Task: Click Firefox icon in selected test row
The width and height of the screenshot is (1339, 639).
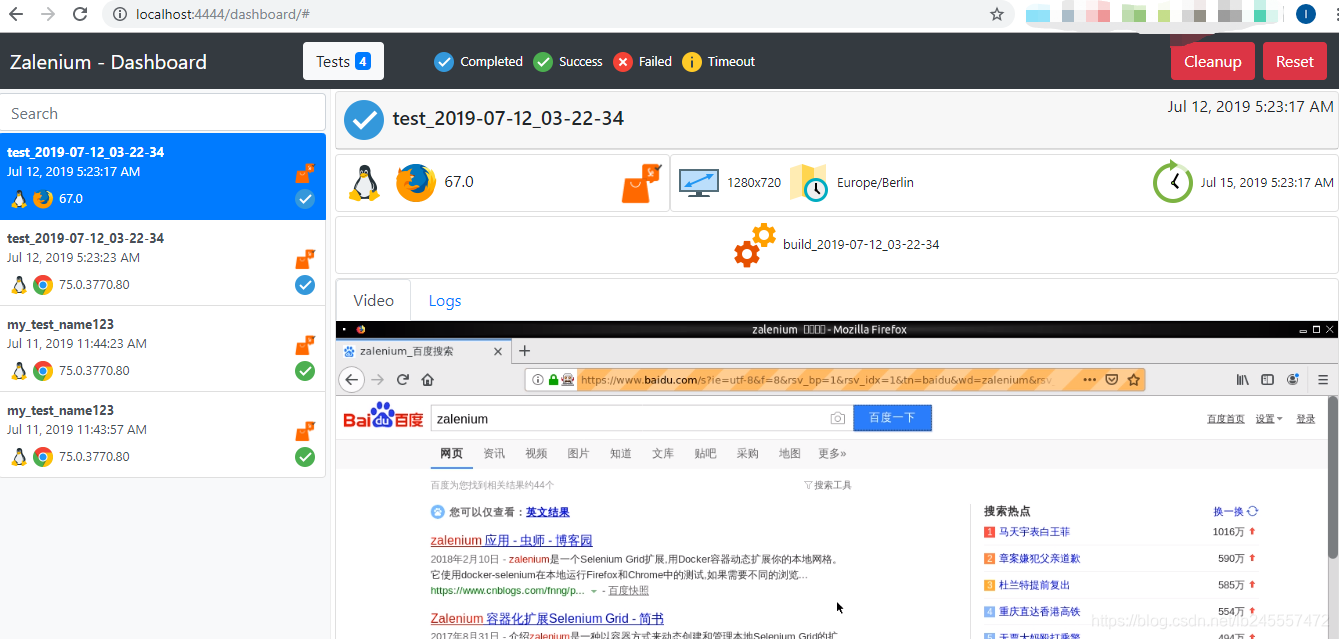Action: pyautogui.click(x=42, y=199)
